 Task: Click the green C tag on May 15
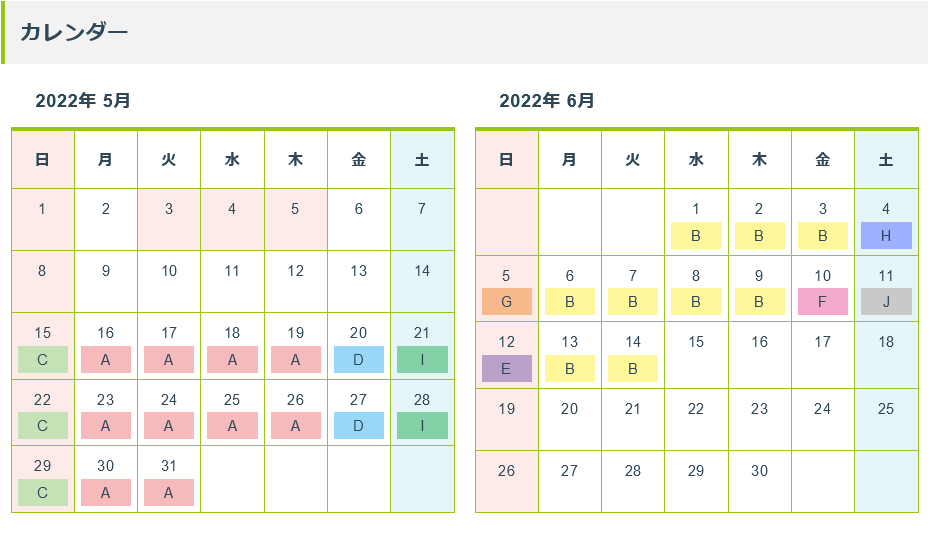[43, 359]
